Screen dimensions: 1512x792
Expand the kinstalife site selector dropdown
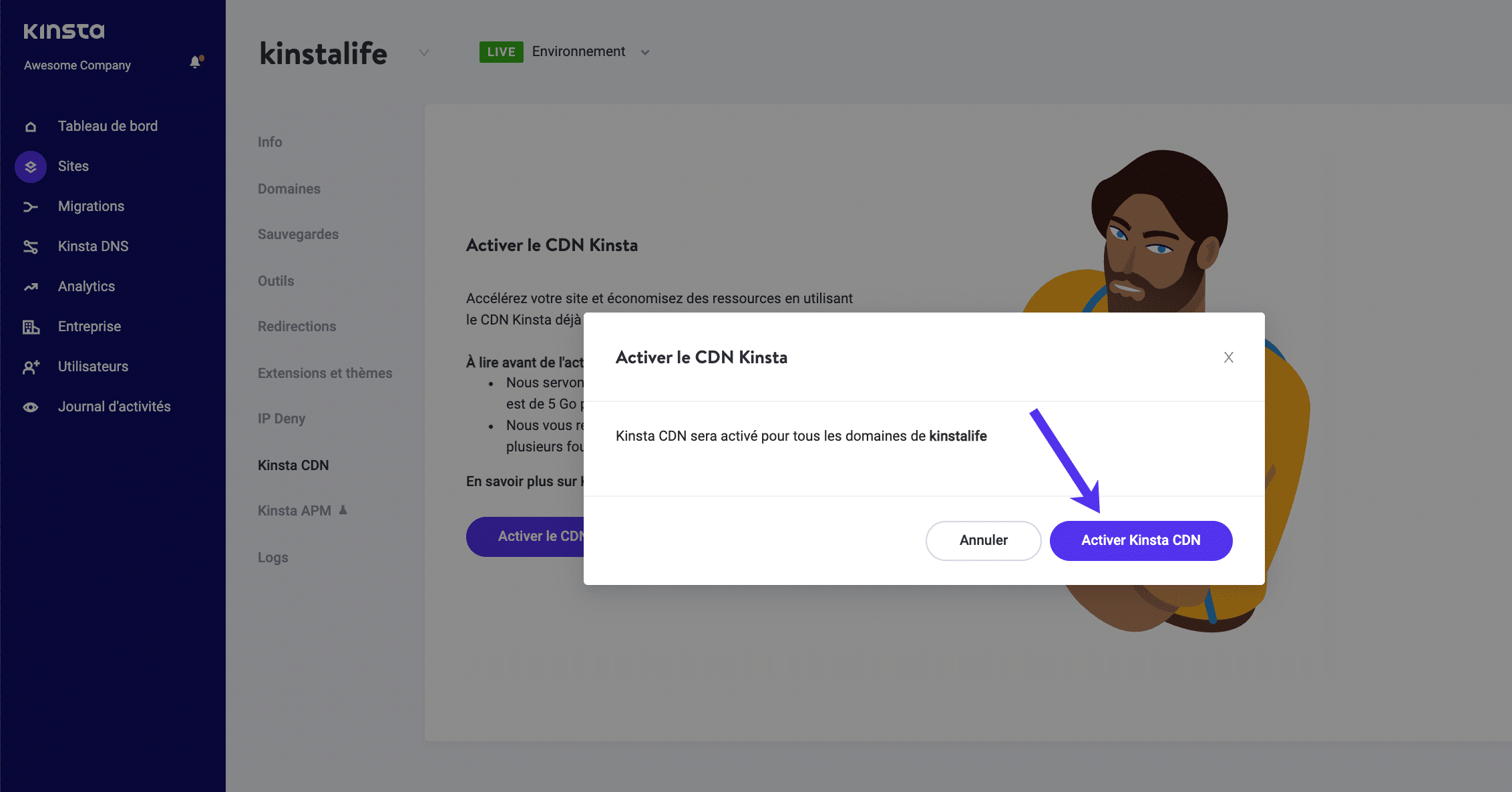(x=423, y=52)
